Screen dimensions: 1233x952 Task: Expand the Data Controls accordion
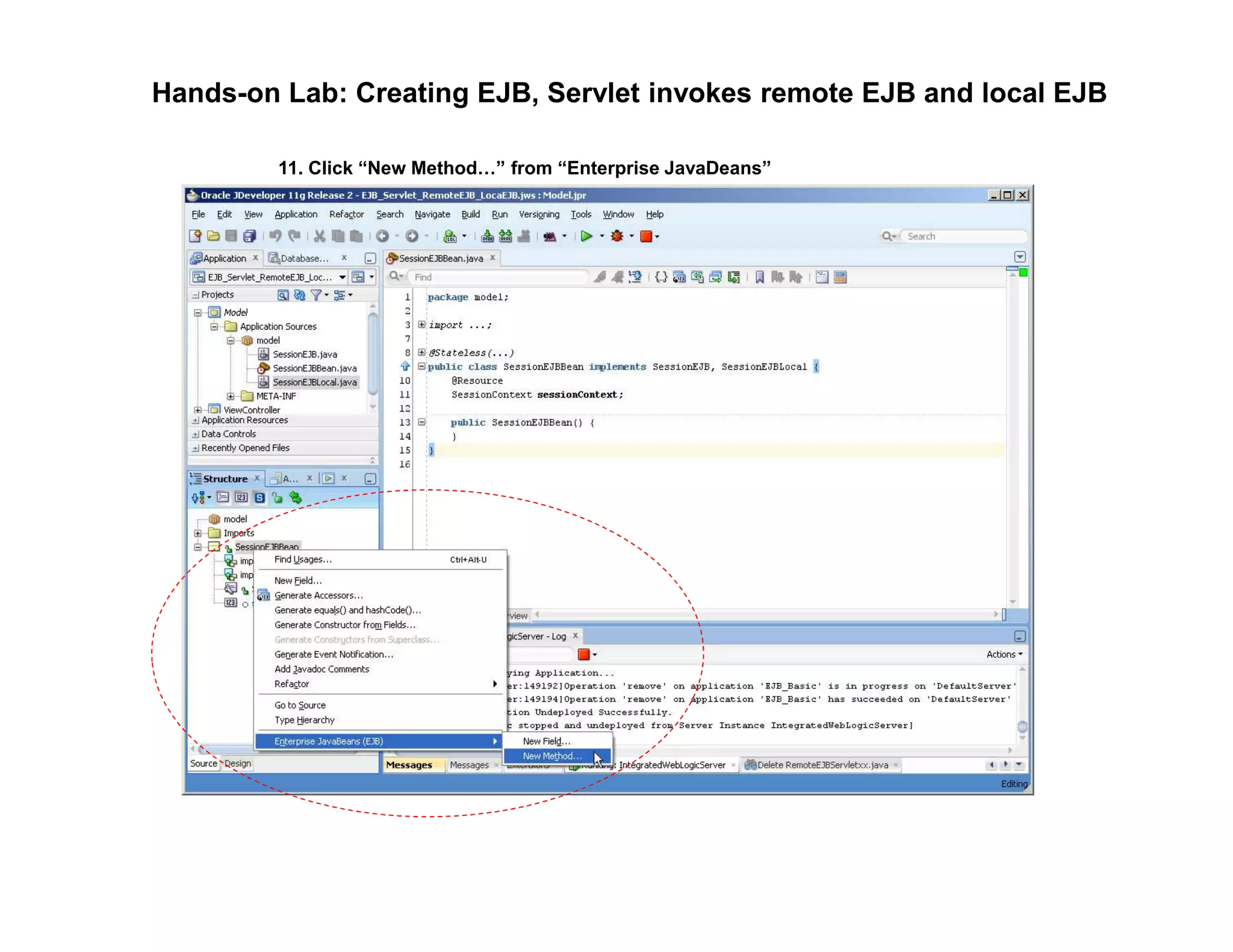pos(195,434)
